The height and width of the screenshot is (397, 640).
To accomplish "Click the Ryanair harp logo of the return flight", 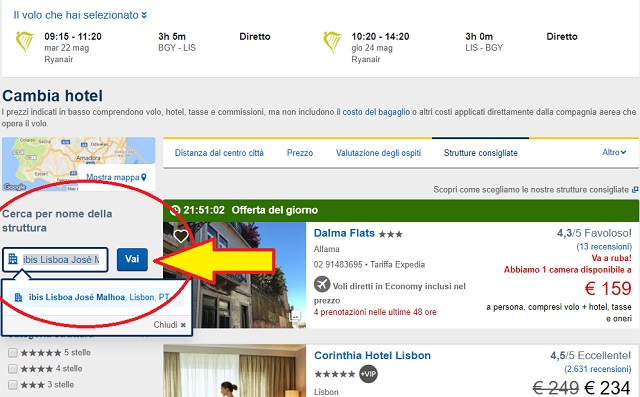I will click(x=332, y=42).
